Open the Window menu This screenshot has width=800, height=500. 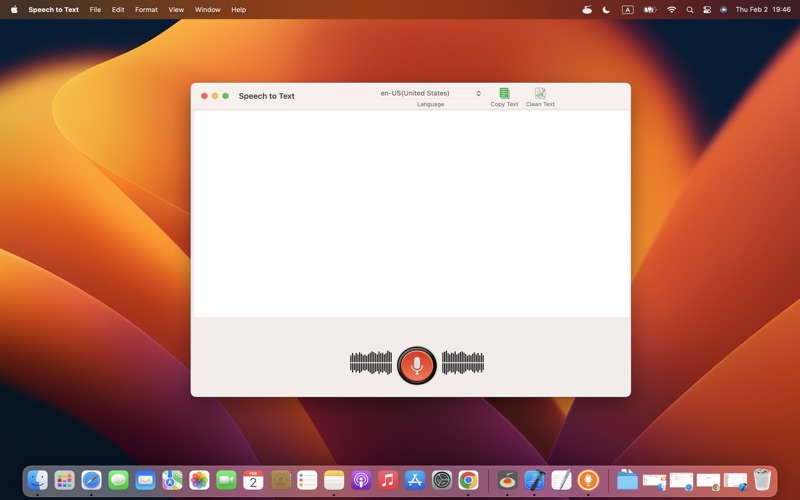[x=208, y=10]
